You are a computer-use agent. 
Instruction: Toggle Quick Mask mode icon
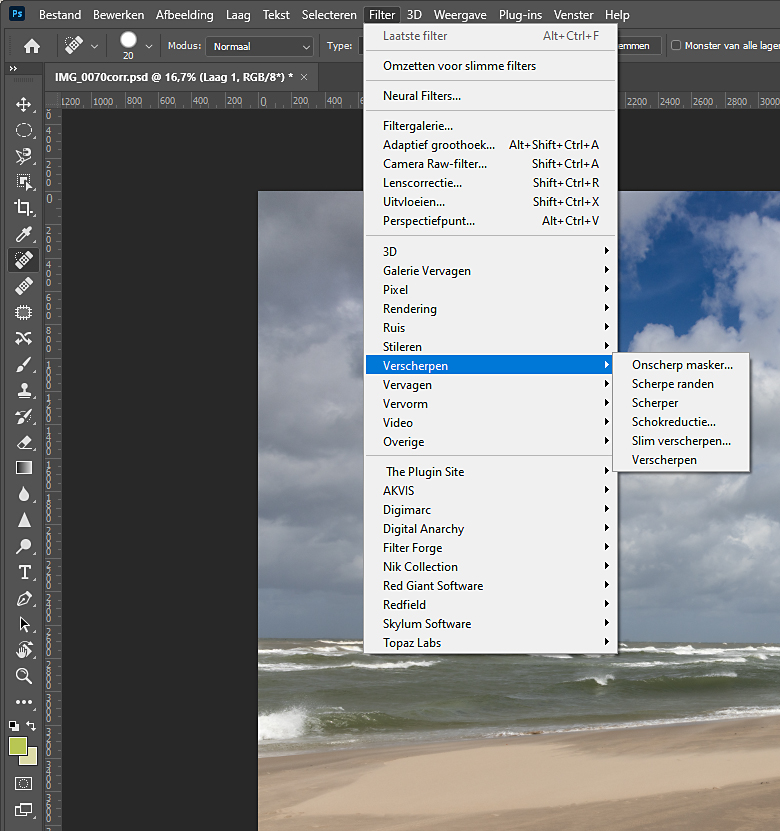pyautogui.click(x=24, y=783)
